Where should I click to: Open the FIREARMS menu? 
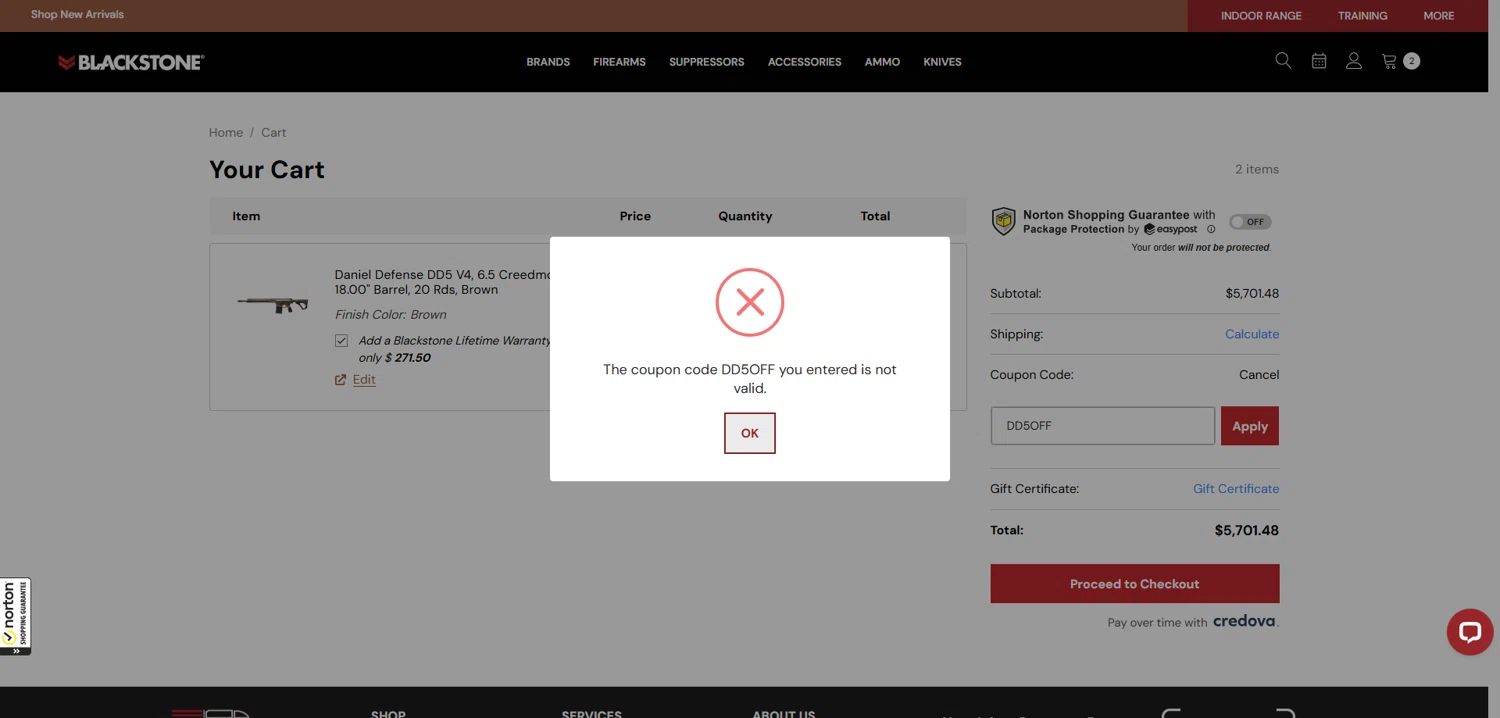(x=619, y=62)
